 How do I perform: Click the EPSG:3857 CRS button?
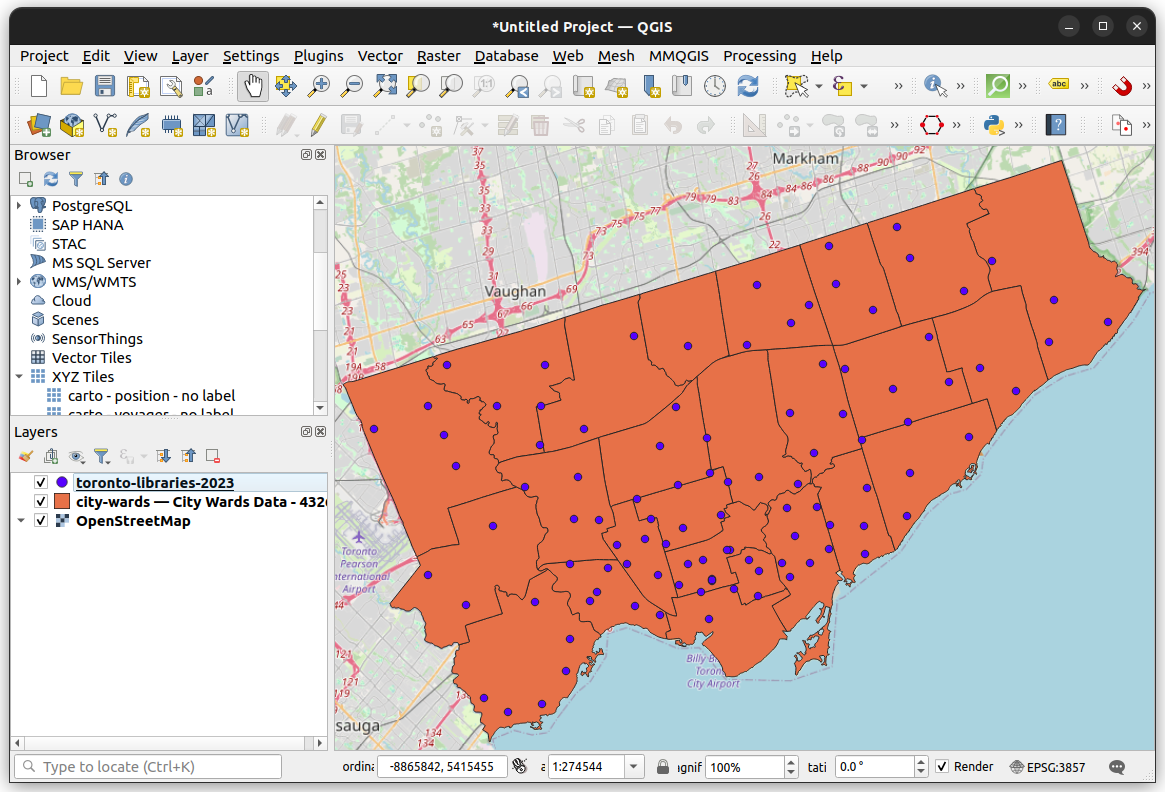pos(1048,767)
